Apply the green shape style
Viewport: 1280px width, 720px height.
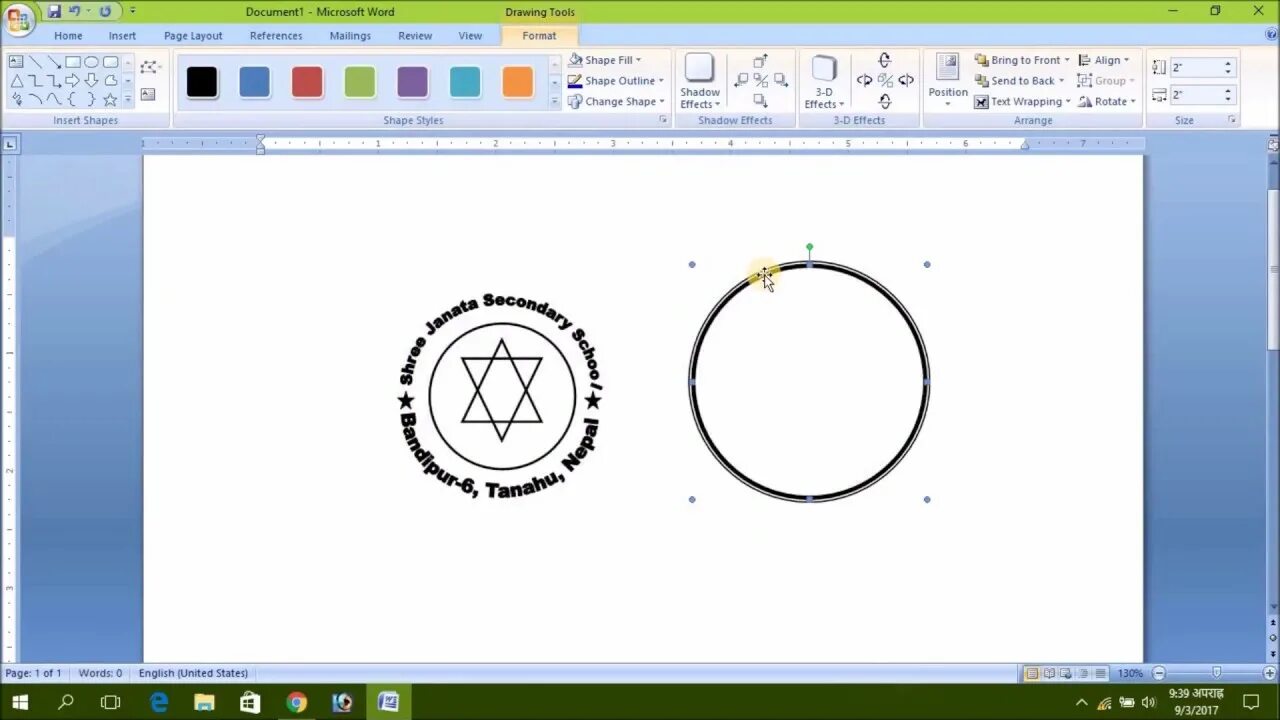pyautogui.click(x=360, y=82)
